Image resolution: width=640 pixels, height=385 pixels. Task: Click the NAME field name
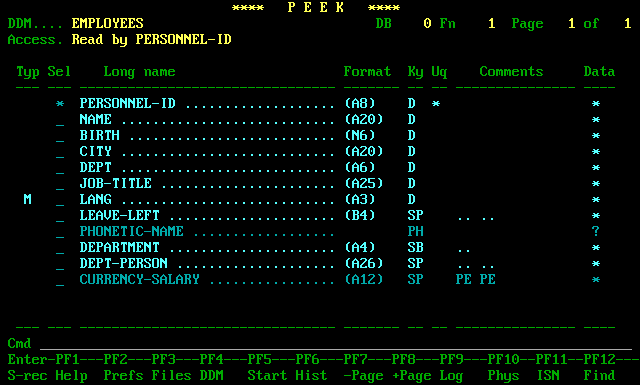(x=96, y=119)
